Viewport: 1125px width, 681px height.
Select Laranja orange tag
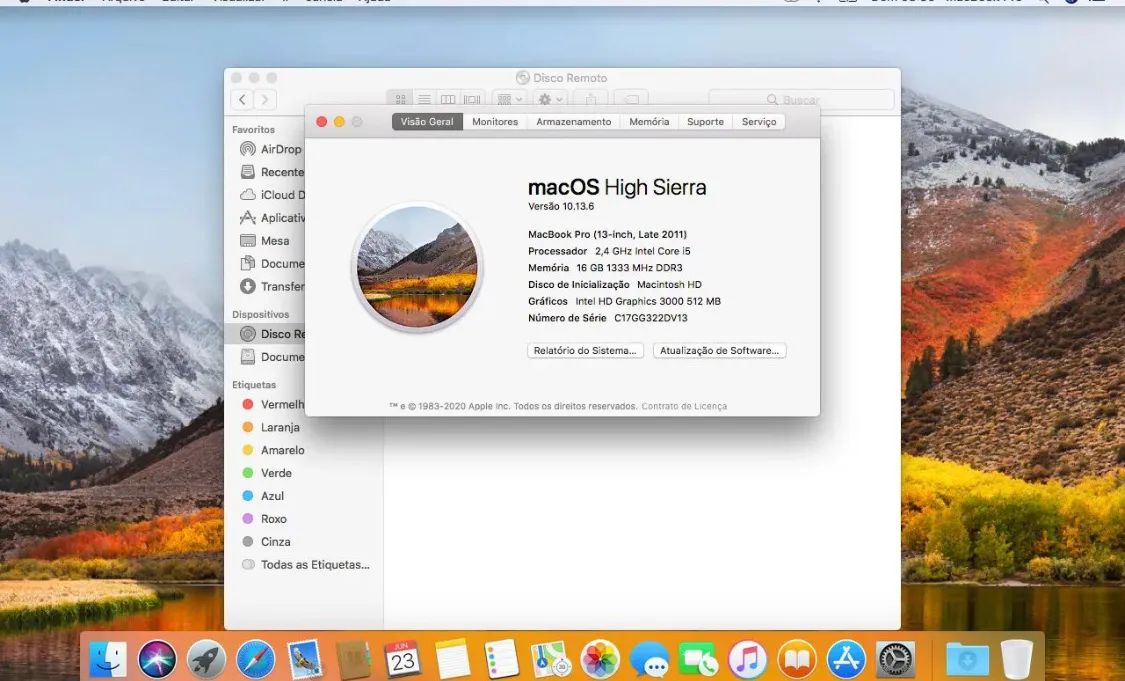pos(271,428)
